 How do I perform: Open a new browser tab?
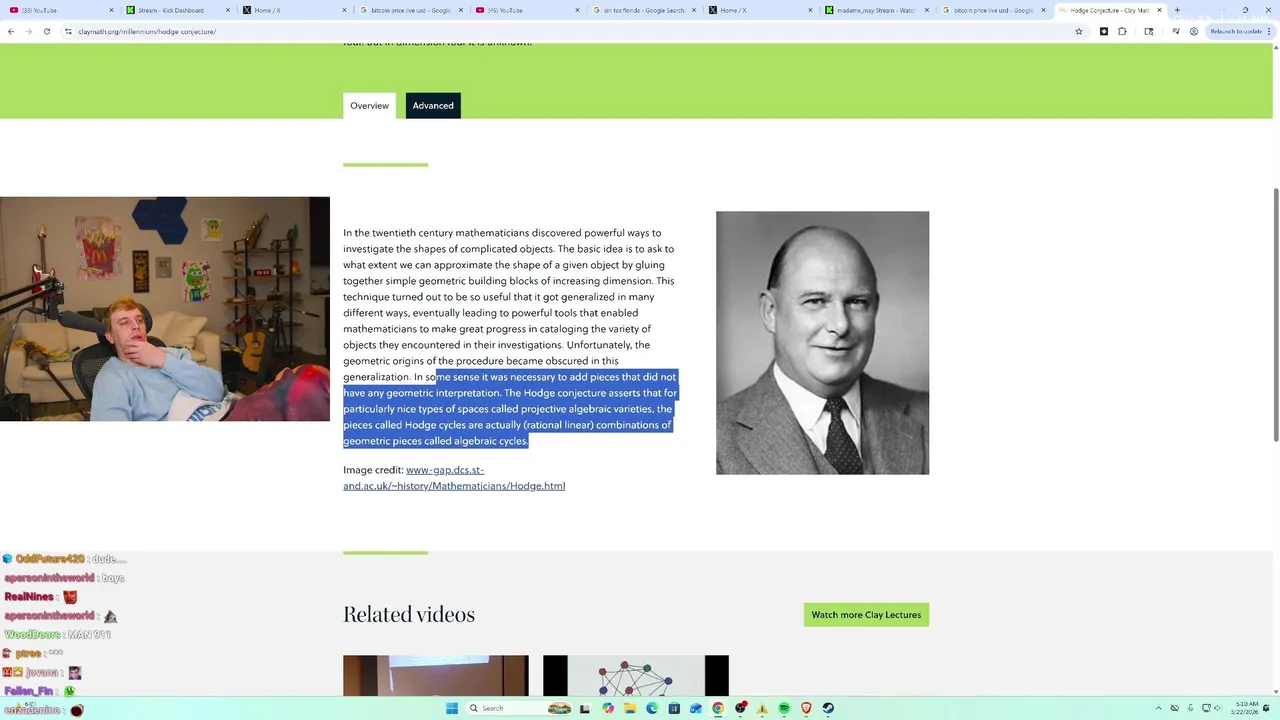1177,10
